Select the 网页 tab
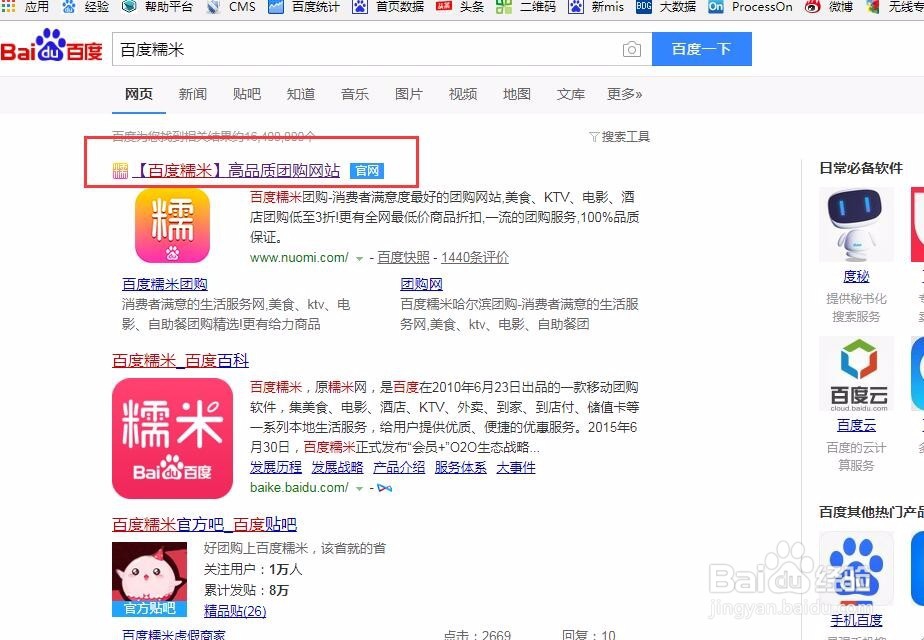 pyautogui.click(x=138, y=94)
